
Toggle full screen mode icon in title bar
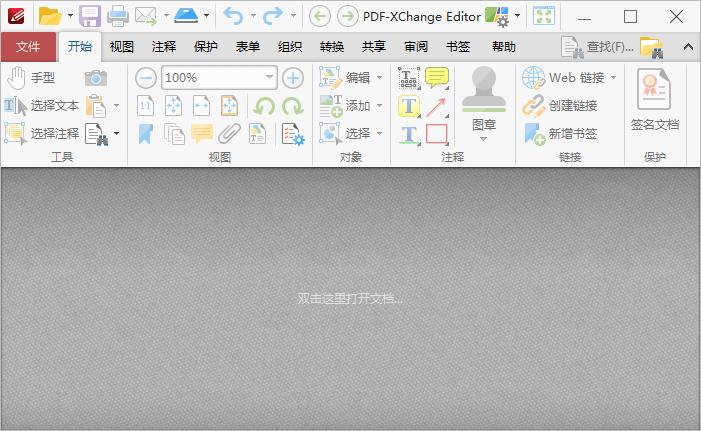[x=543, y=16]
